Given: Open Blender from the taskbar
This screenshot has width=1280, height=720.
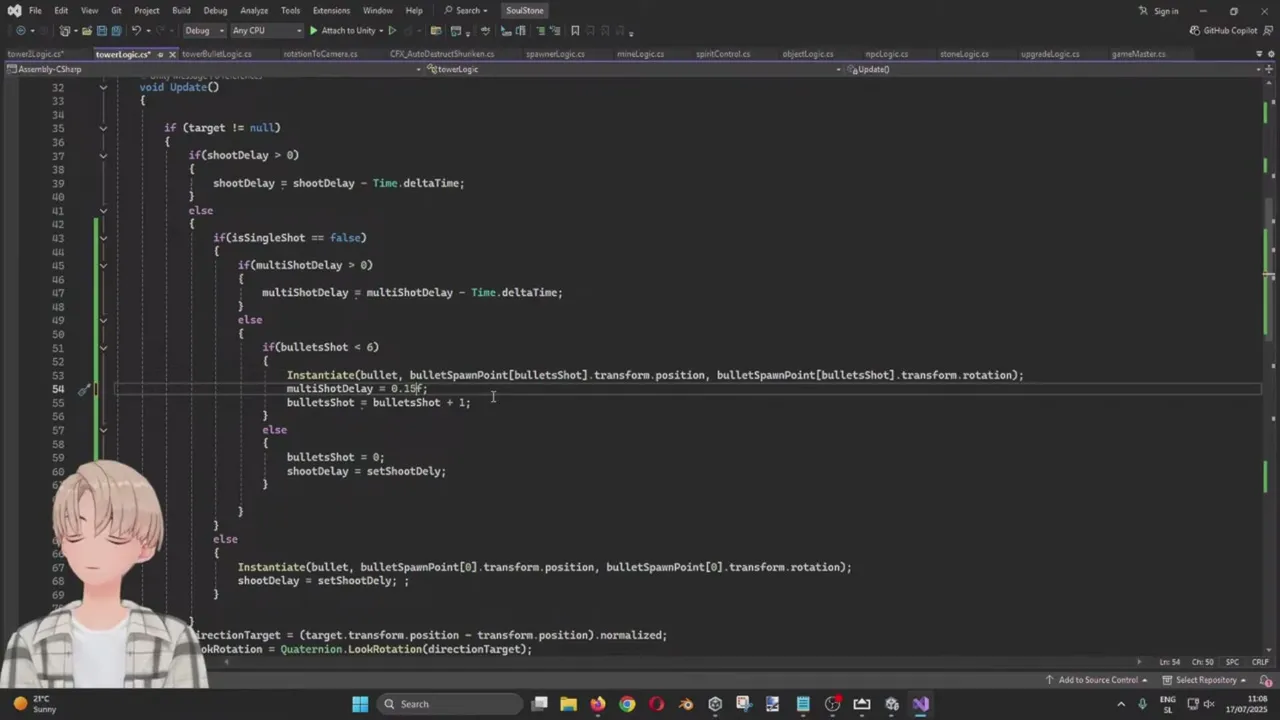Looking at the screenshot, I should (686, 704).
